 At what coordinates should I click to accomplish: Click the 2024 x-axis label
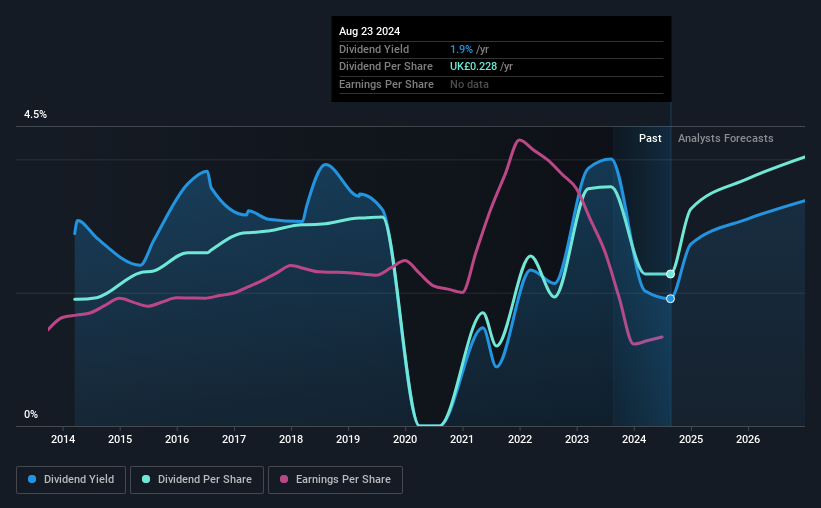tap(634, 439)
